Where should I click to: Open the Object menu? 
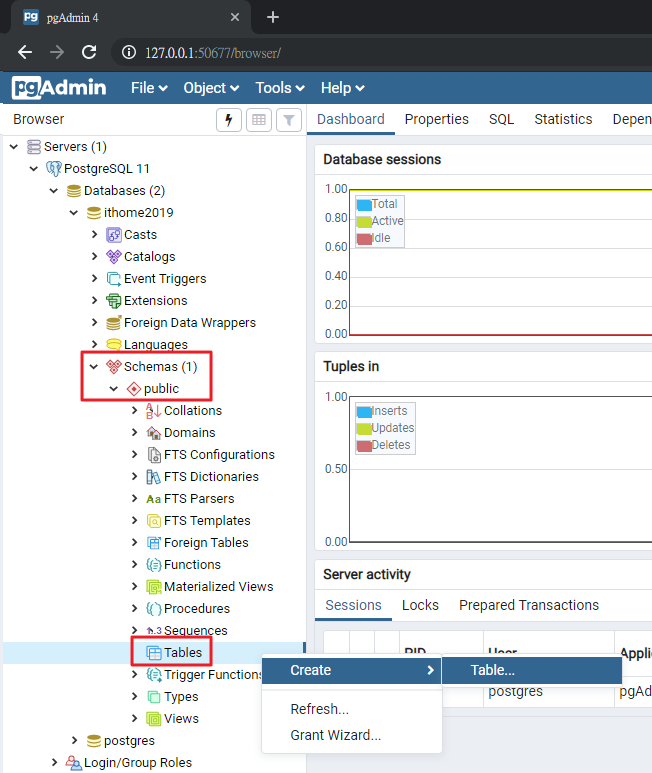click(x=211, y=88)
